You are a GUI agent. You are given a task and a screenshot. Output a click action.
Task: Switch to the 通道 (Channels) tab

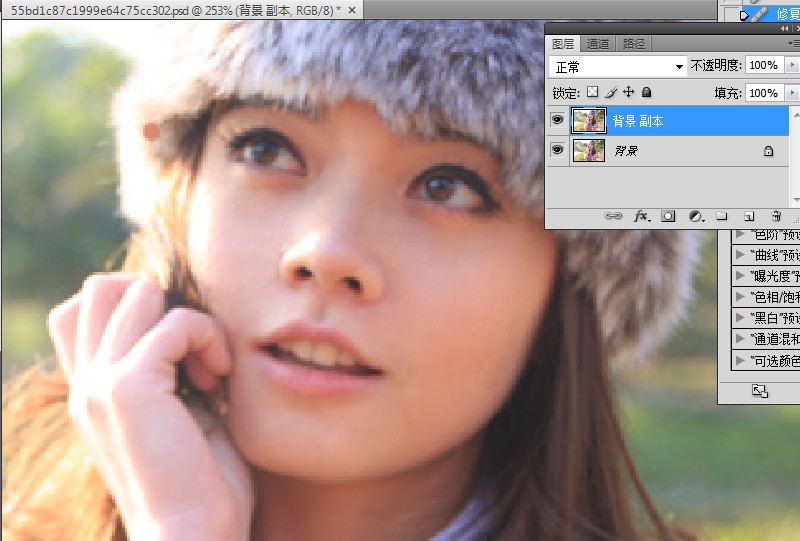tap(597, 44)
